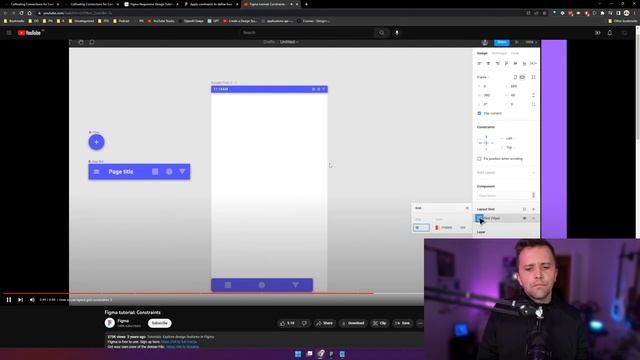
Task: Open the demo file link in description
Action: click(182, 347)
